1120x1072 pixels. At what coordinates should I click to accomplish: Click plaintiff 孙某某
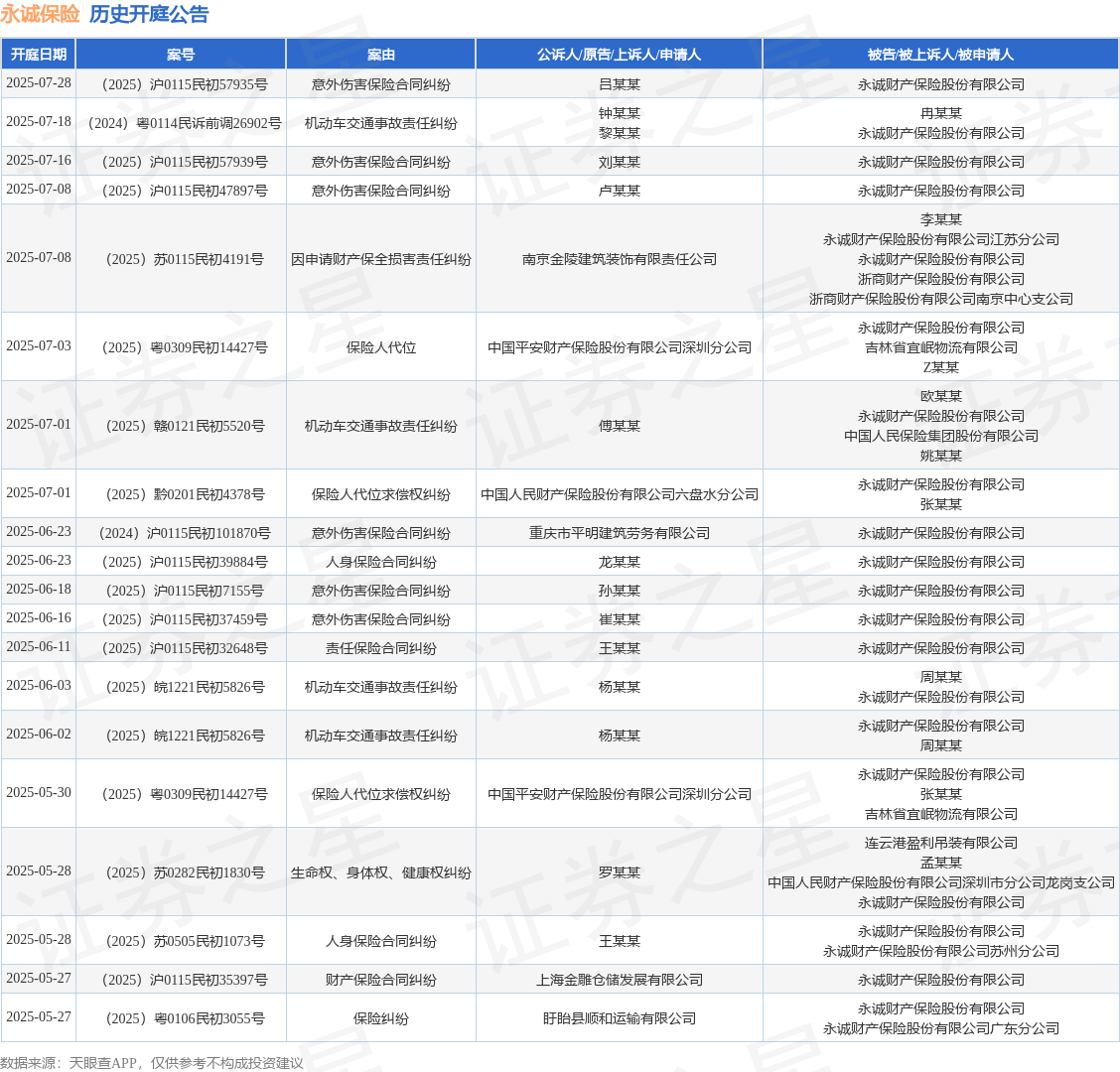pos(620,590)
